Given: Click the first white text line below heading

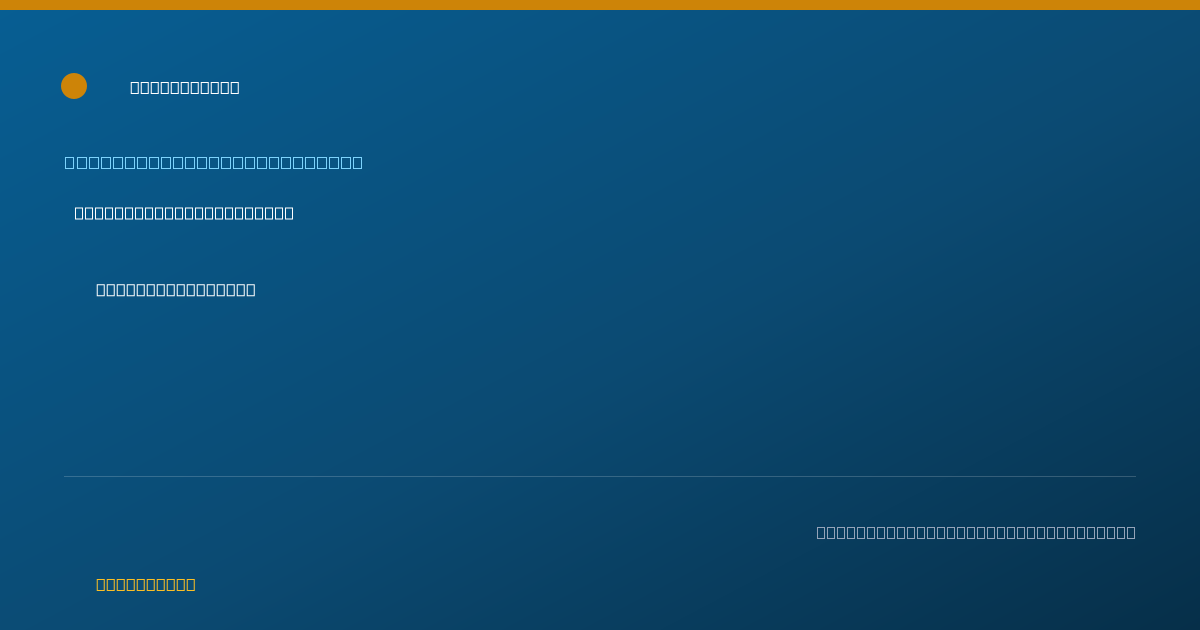Looking at the screenshot, I should (184, 213).
